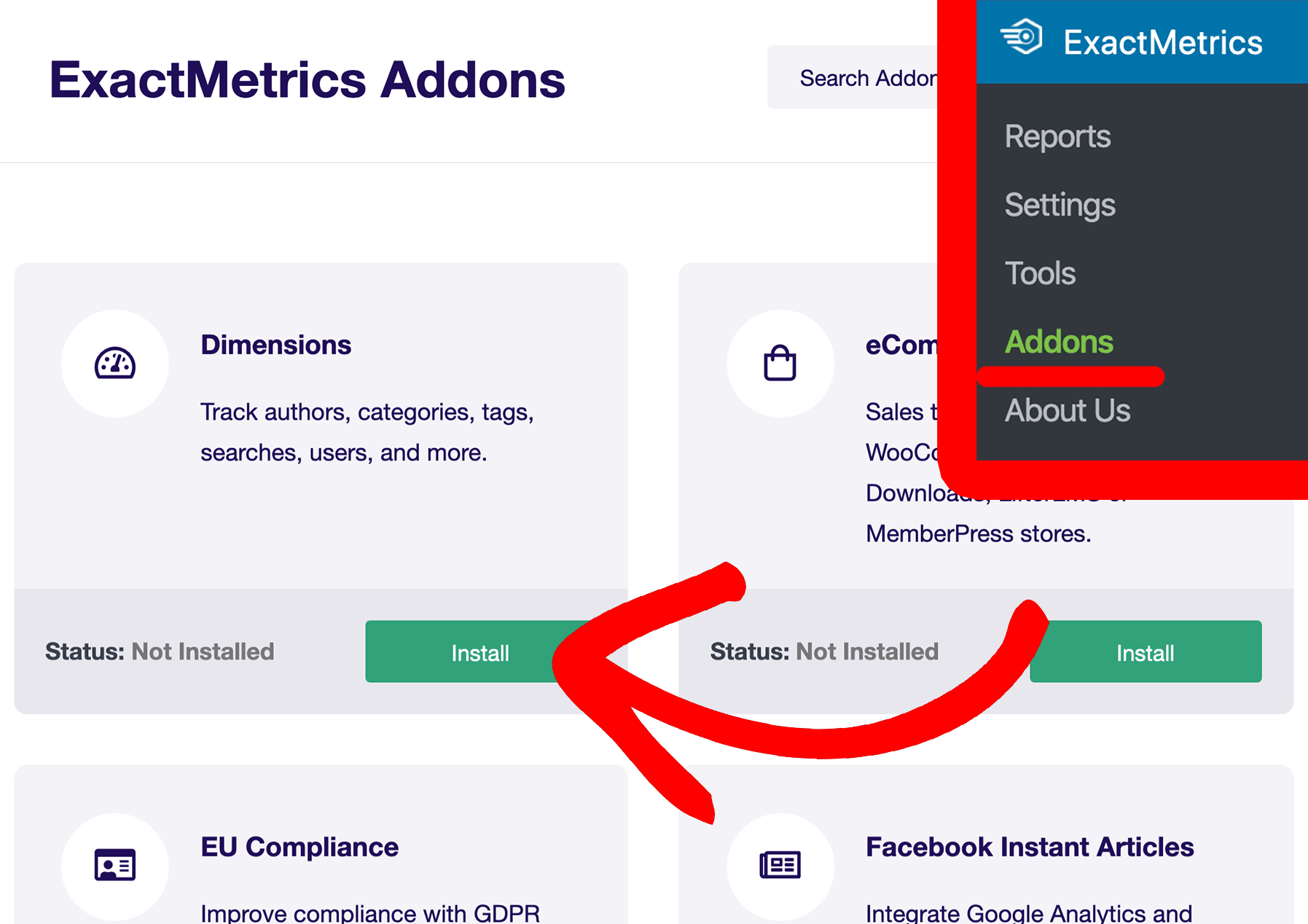Open the ExactMetrics menu header
This screenshot has width=1308, height=924.
(1142, 42)
